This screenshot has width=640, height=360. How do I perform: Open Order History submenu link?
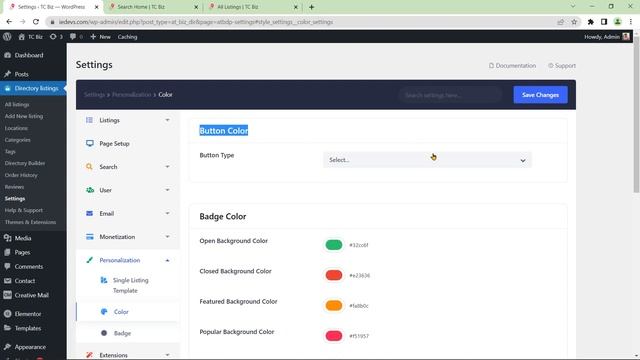coord(21,175)
